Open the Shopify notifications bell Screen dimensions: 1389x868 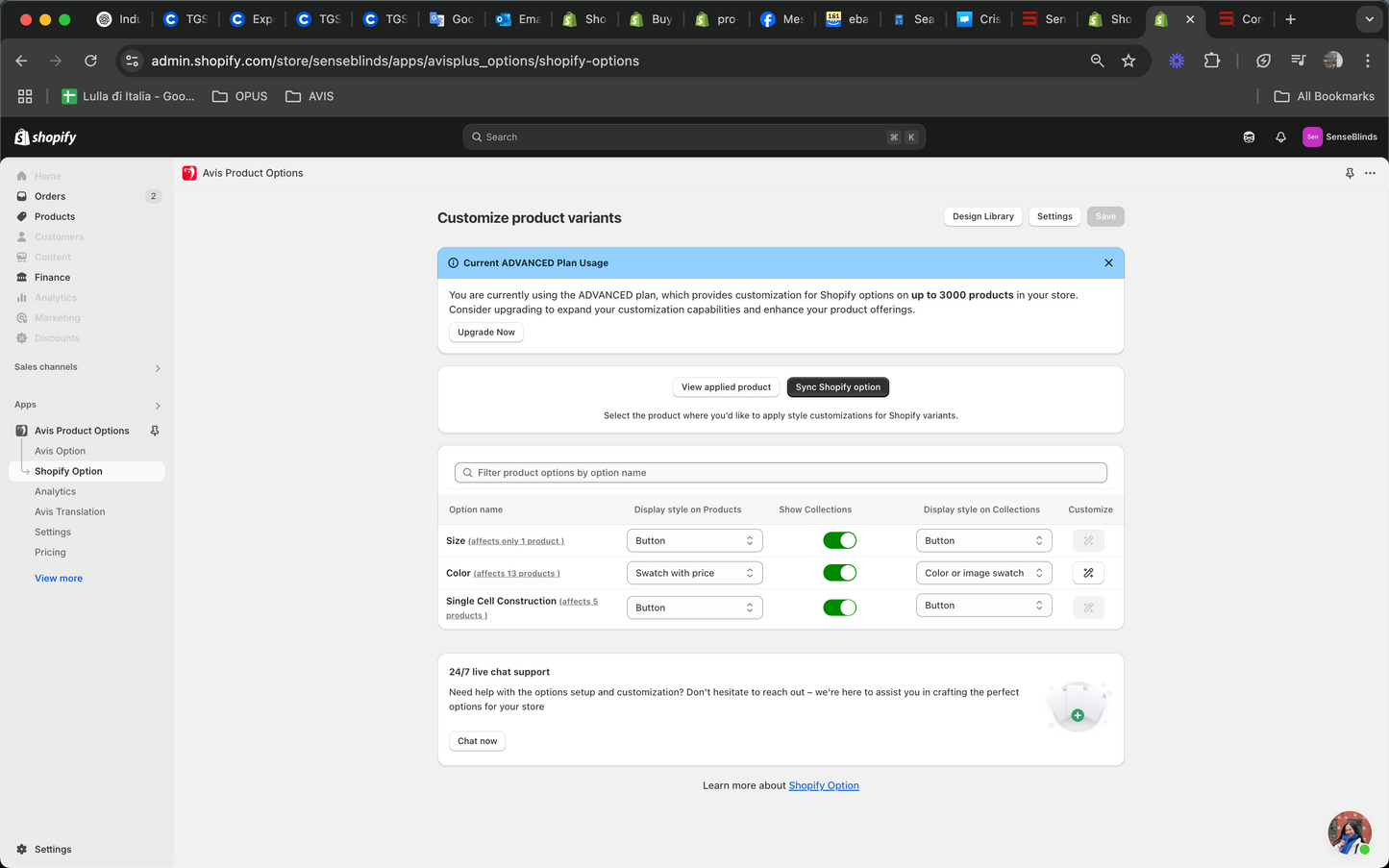(1280, 137)
